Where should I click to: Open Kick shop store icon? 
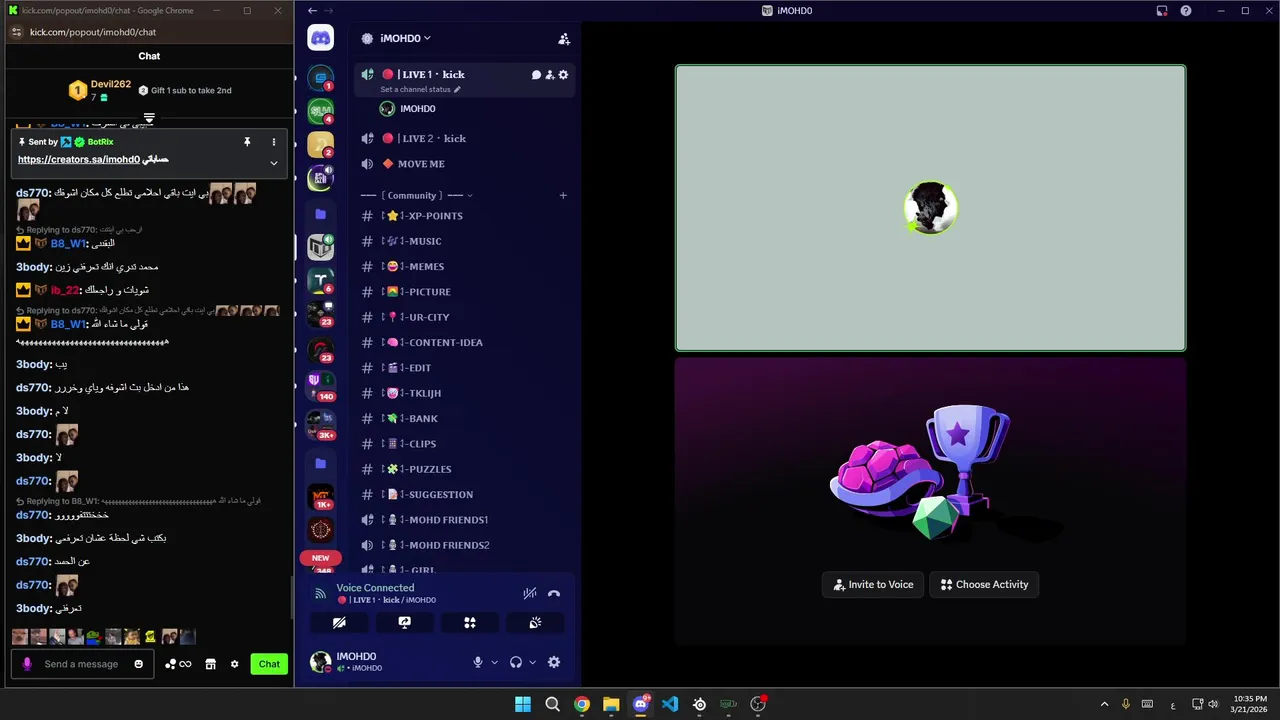pyautogui.click(x=210, y=664)
